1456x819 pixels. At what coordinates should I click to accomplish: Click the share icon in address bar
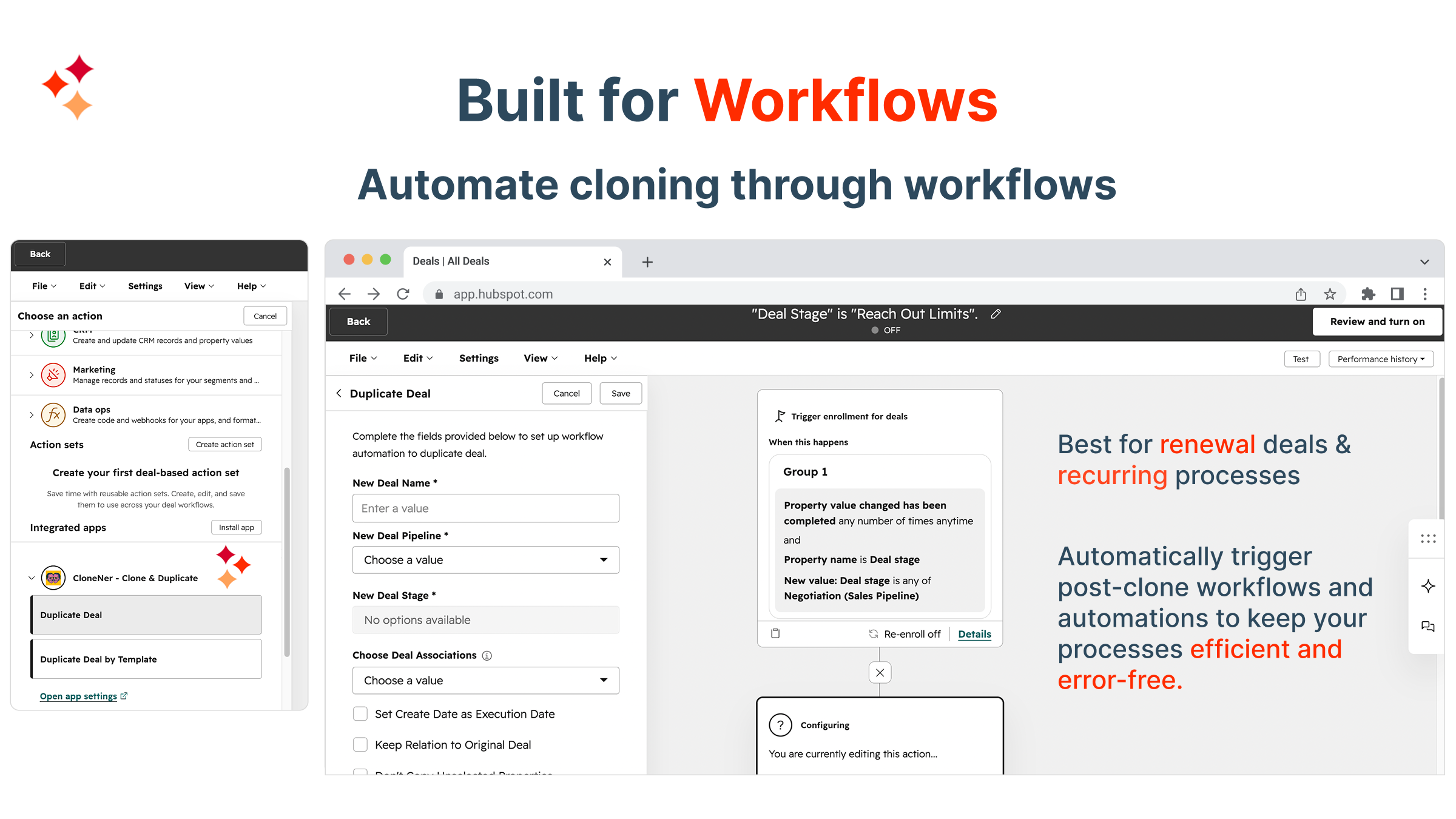tap(1301, 294)
